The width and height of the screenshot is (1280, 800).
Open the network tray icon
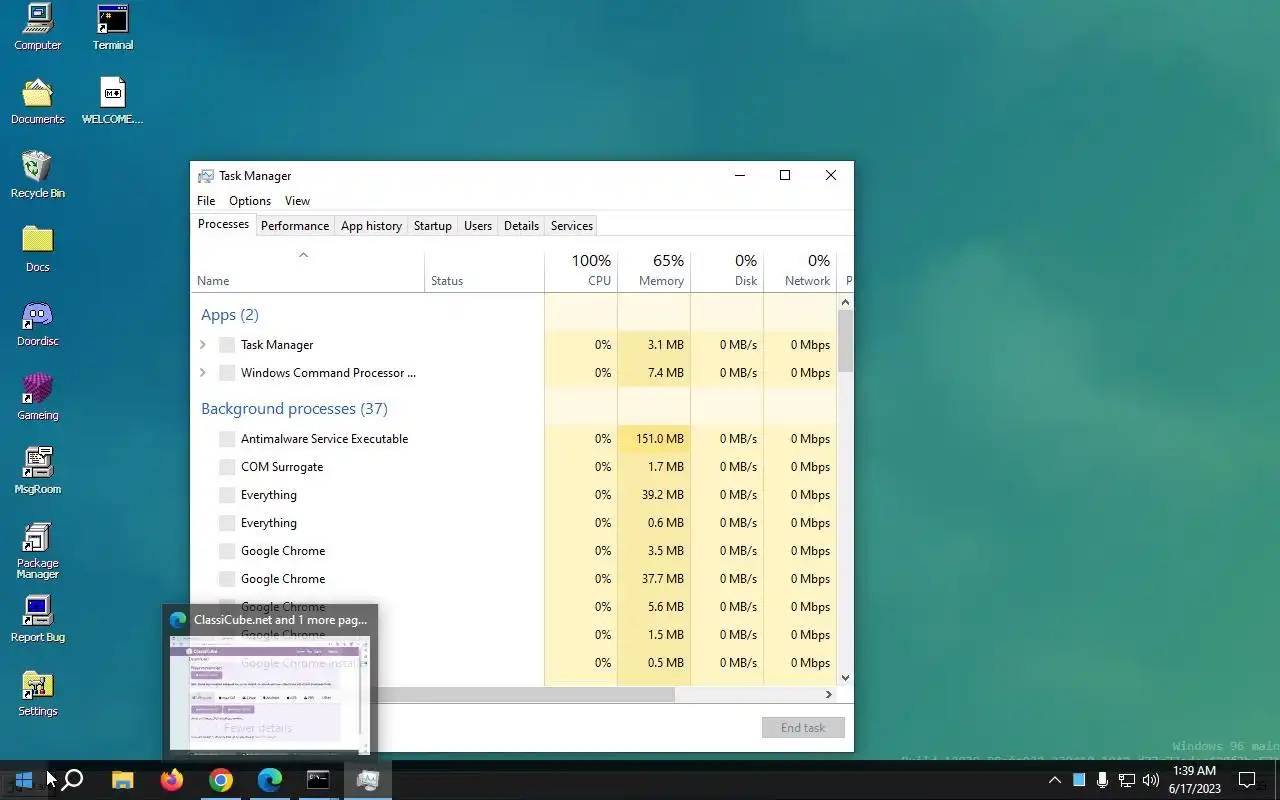(x=1126, y=780)
